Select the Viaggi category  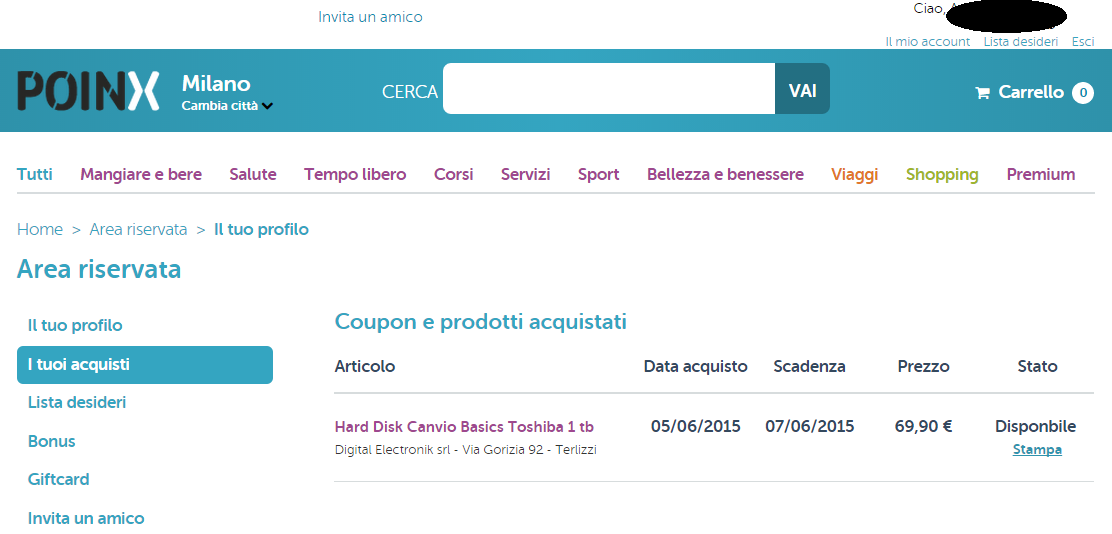(854, 174)
